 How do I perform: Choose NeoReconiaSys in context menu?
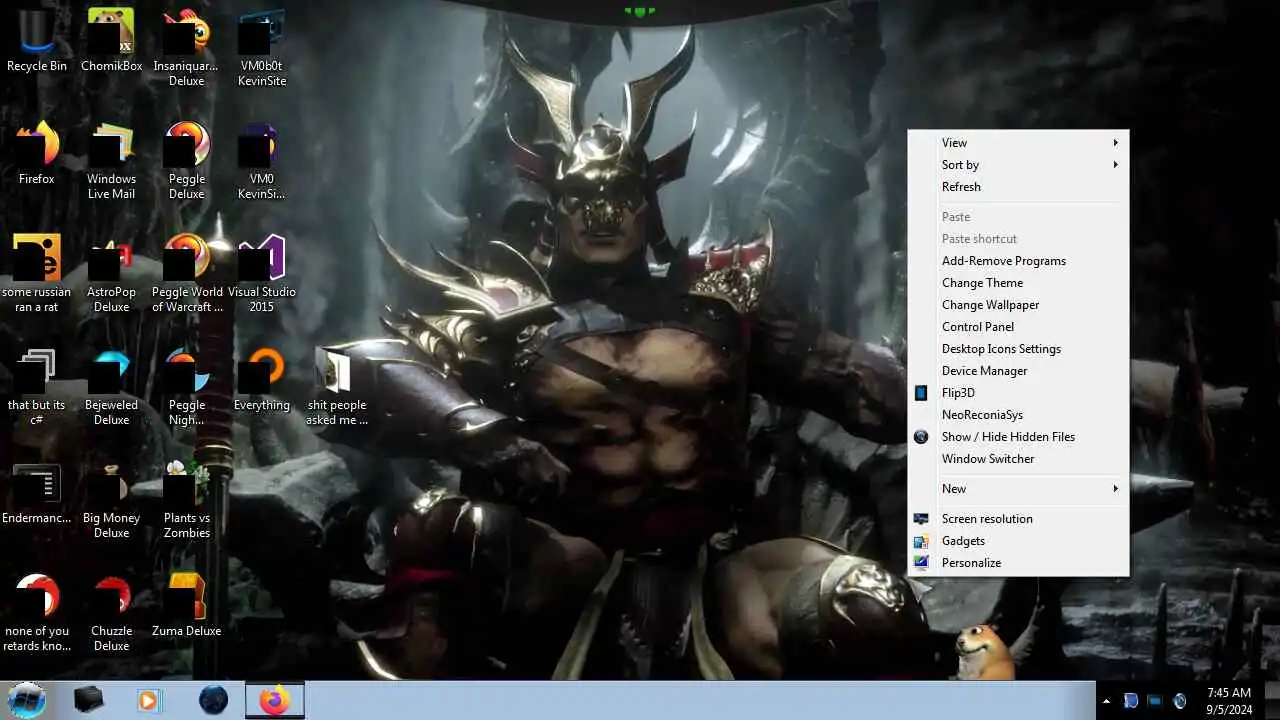pos(1018,415)
